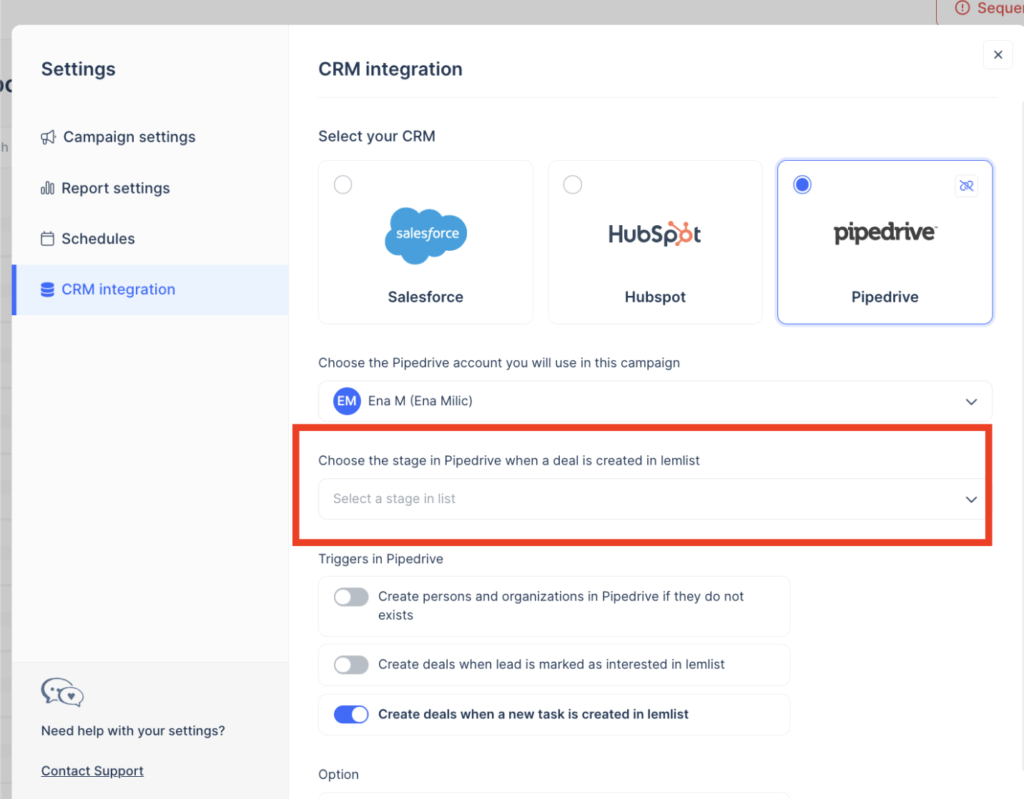Click the unlink icon on Pipedrive card

coord(965,186)
